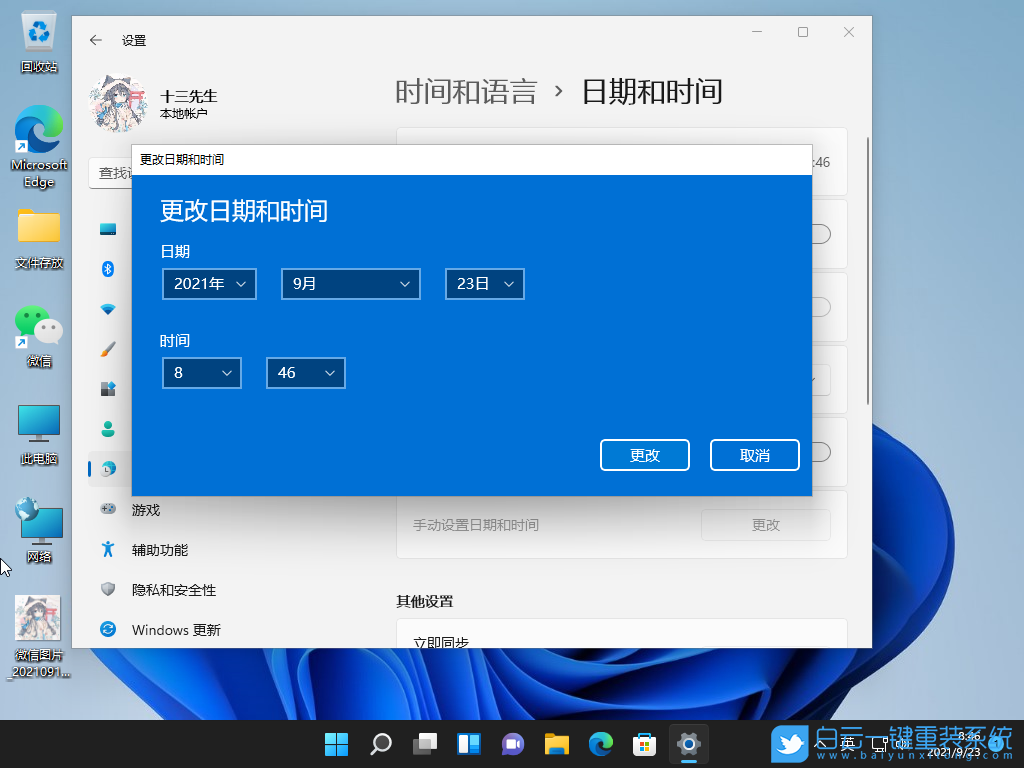Launch Microsoft Edge from the taskbar
Viewport: 1024px width, 768px height.
600,744
